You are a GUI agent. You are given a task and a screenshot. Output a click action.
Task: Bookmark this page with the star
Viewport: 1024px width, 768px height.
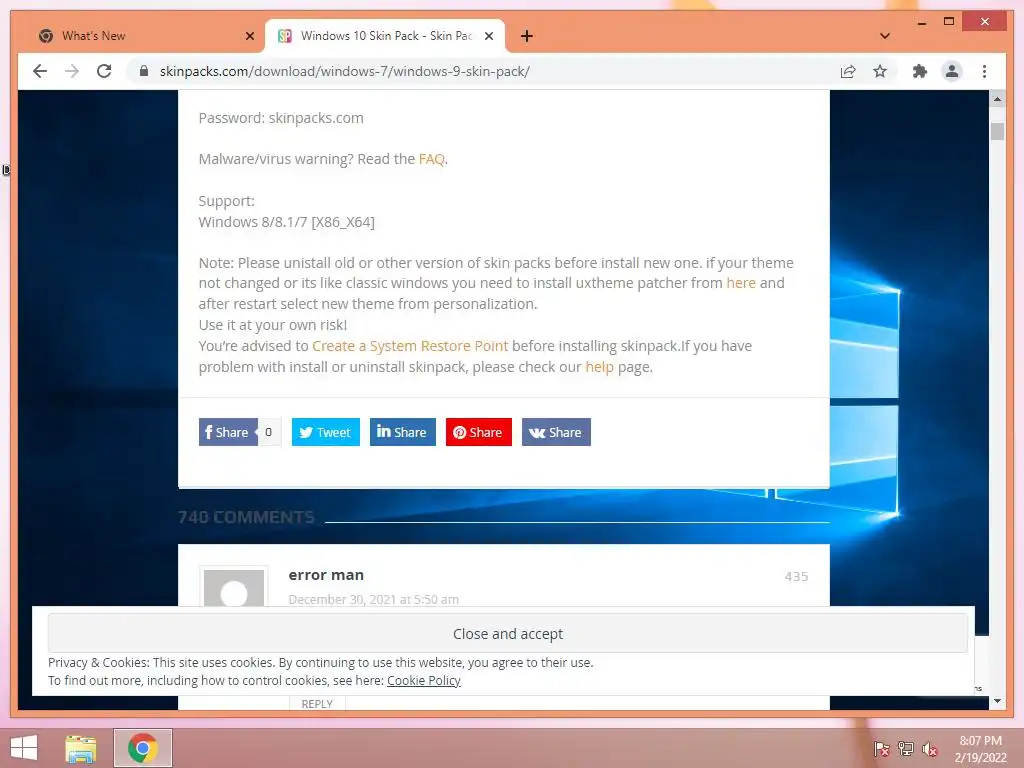click(x=880, y=71)
